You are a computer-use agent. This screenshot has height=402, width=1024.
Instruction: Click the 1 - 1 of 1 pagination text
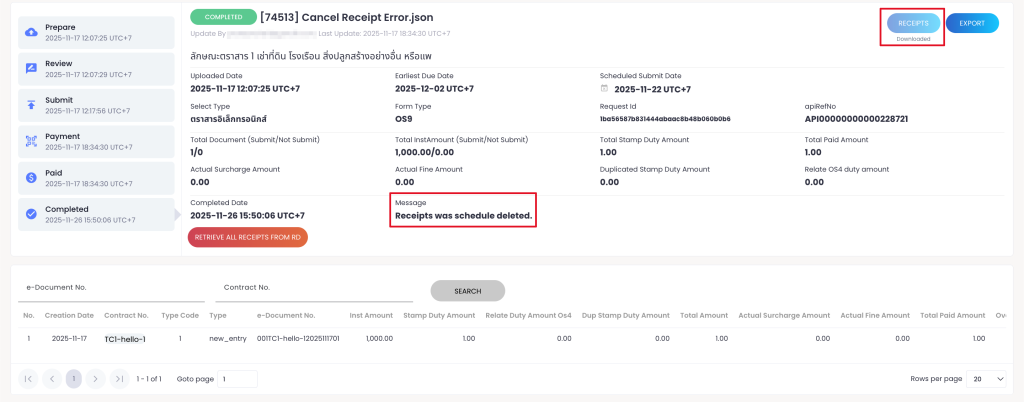click(149, 379)
